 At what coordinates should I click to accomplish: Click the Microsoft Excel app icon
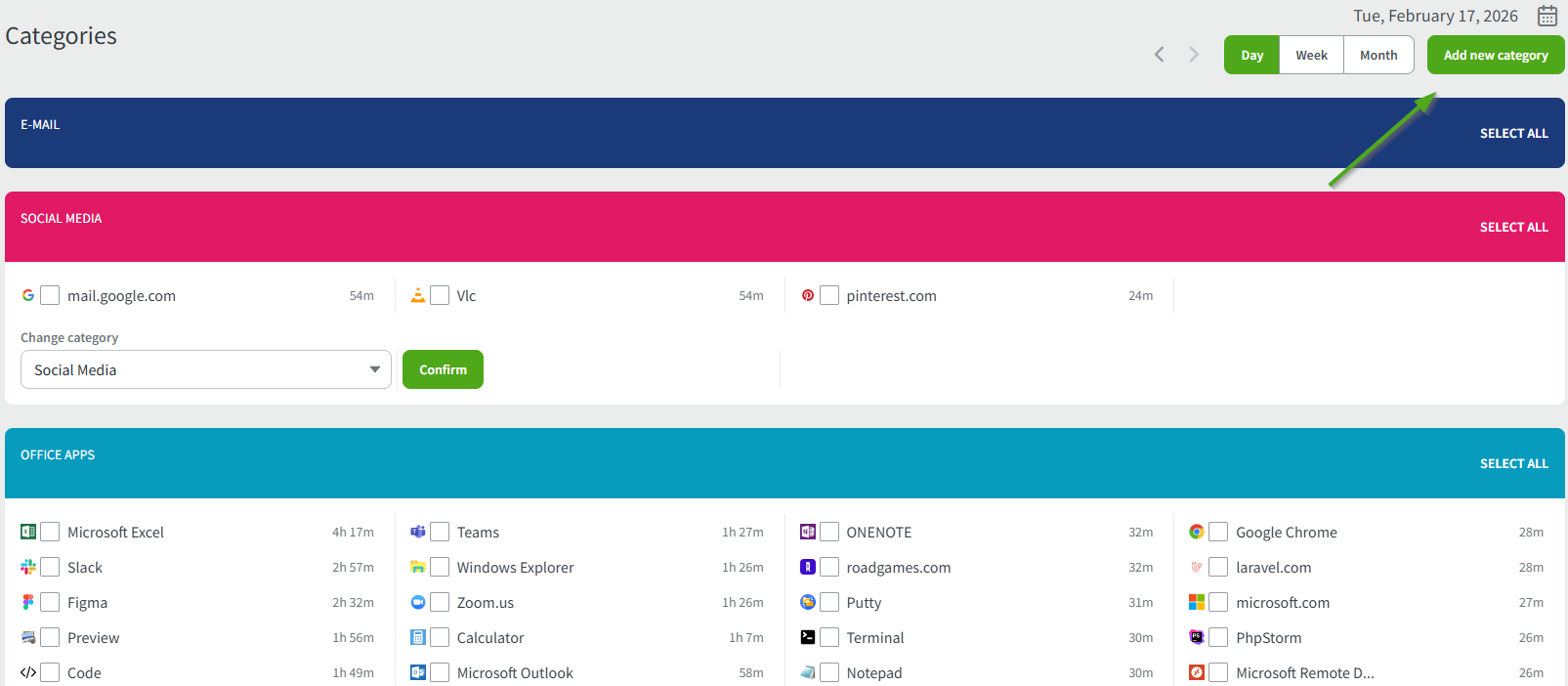(x=28, y=532)
